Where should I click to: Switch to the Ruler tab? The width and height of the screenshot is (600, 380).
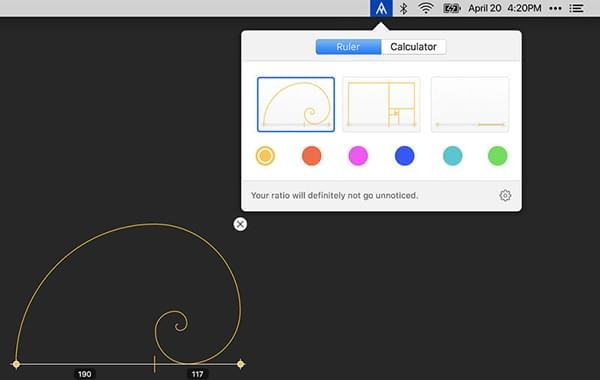click(348, 47)
